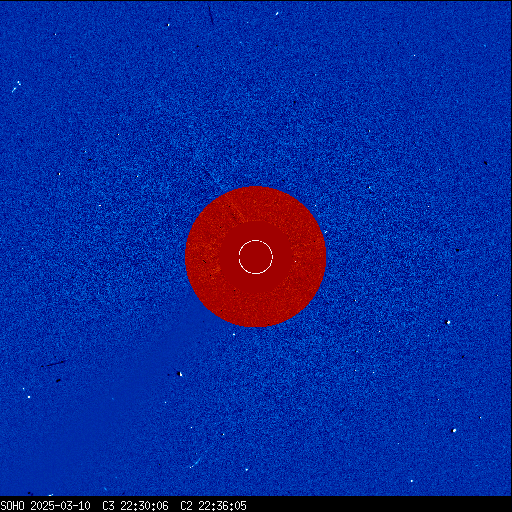The width and height of the screenshot is (512, 512).
Task: Click the C3 22:30:06 timestamp
Action: (x=135, y=506)
